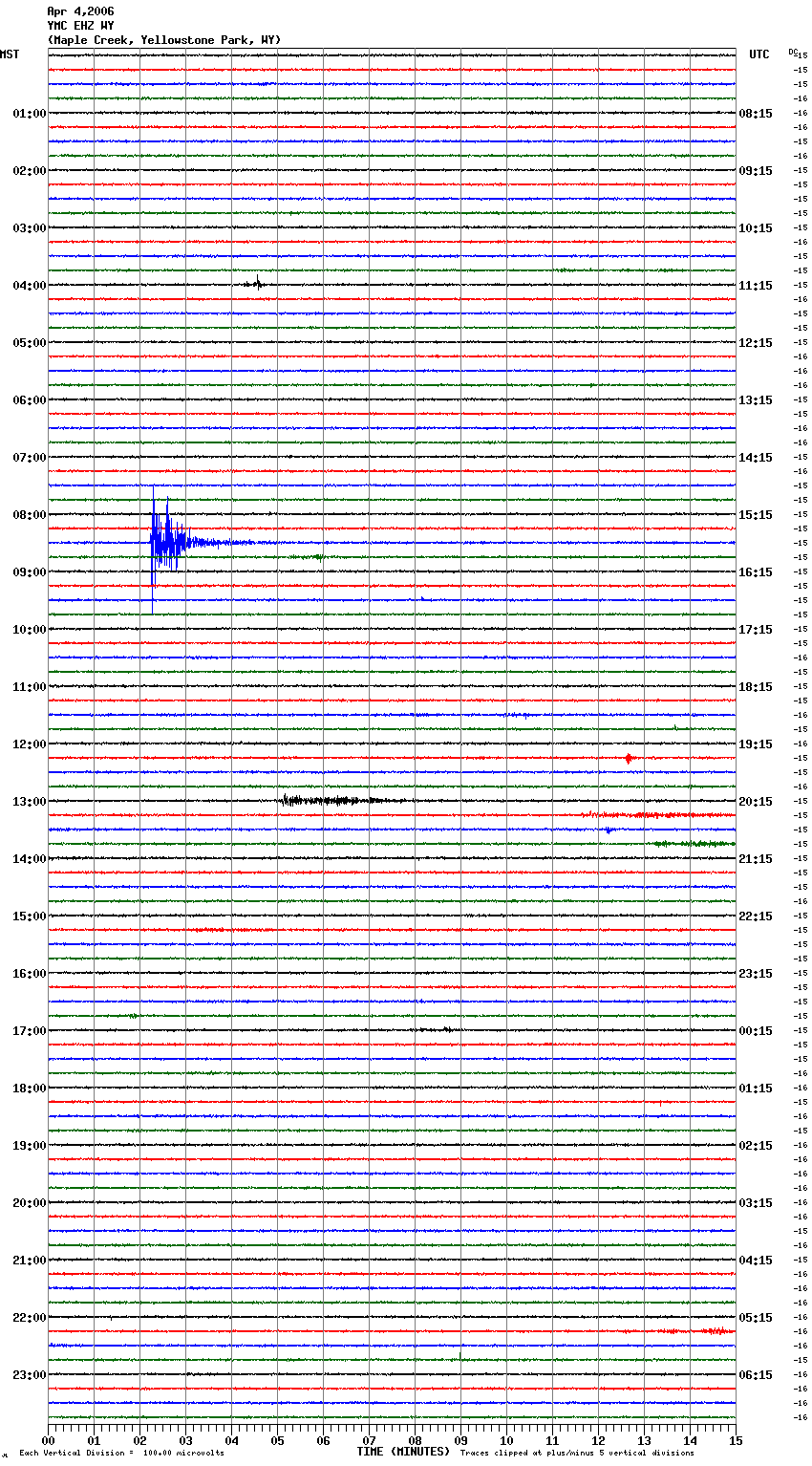Click bottom axis minute tick "05"

coord(277,1441)
